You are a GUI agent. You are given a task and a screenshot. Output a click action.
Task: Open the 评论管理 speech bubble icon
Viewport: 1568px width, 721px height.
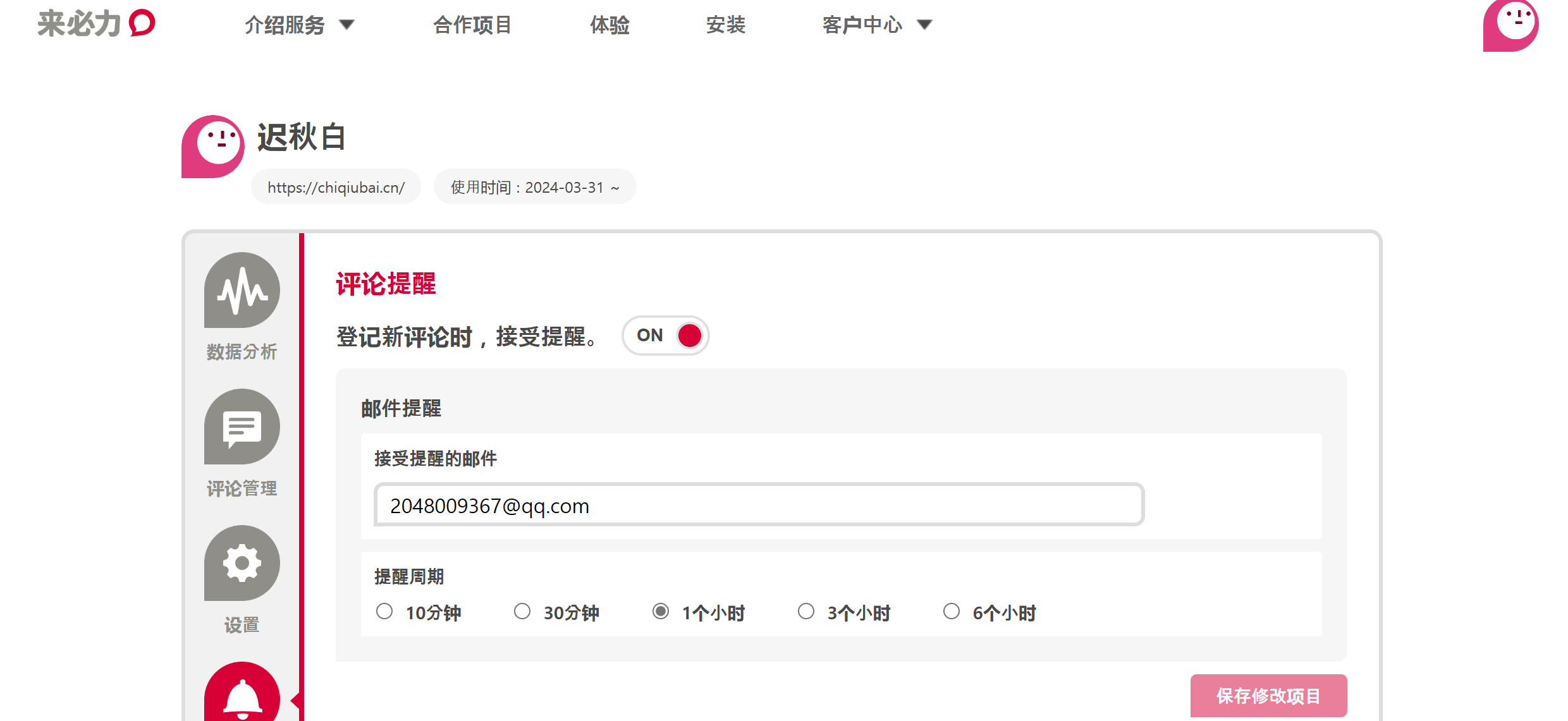click(x=242, y=427)
